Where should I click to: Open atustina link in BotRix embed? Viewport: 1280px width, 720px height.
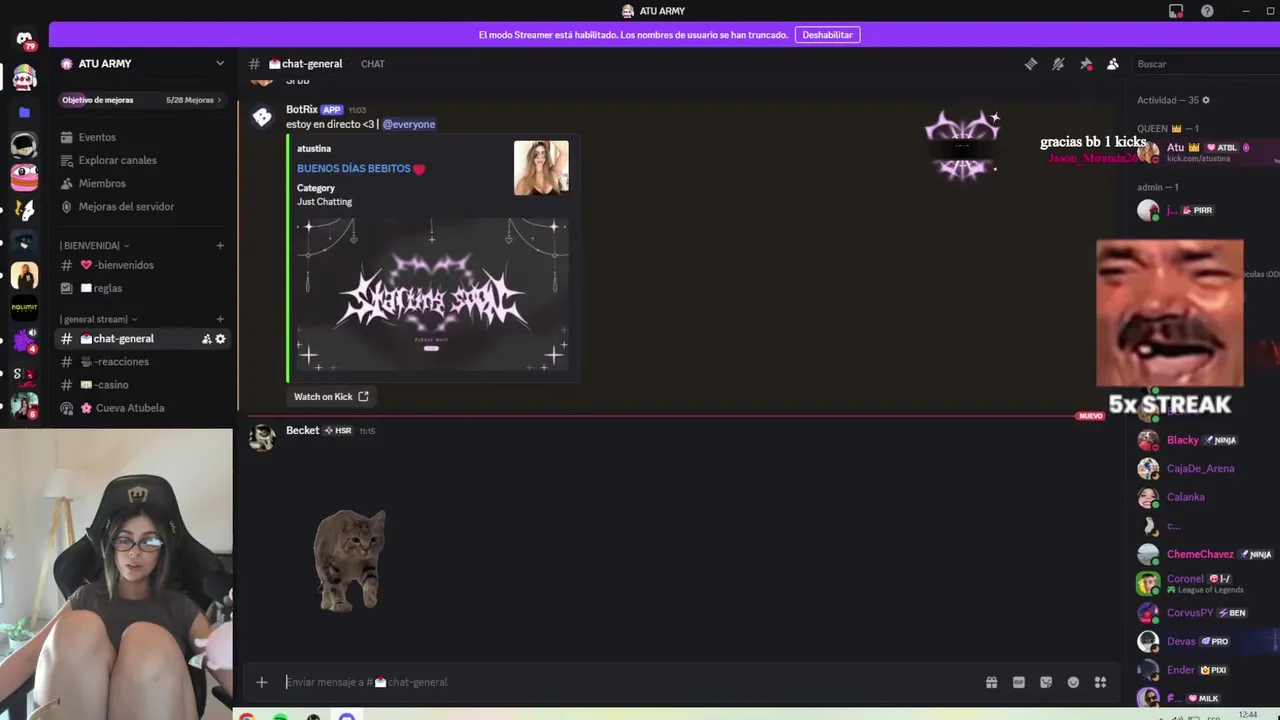314,148
